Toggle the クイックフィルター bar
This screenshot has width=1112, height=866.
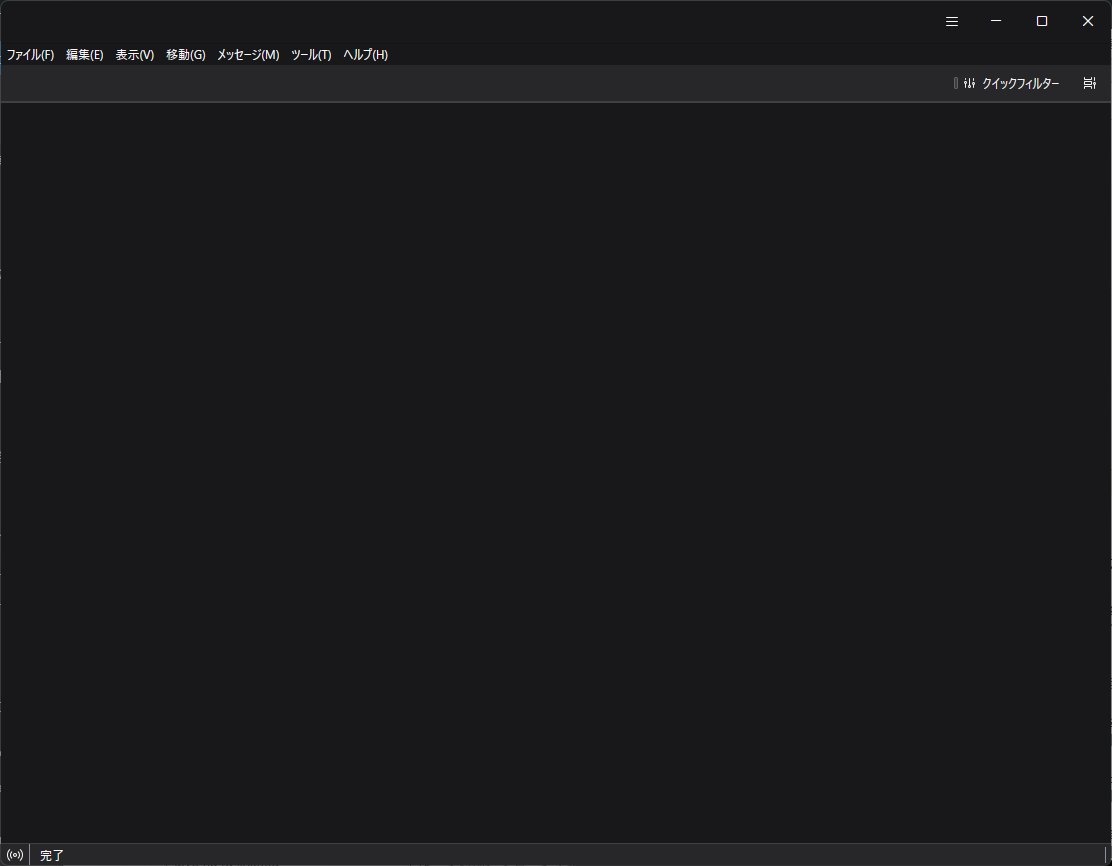1011,84
